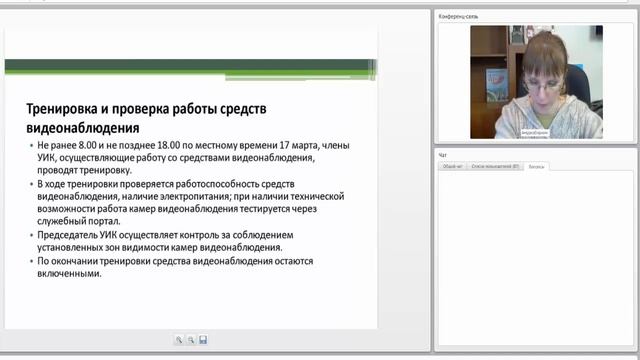Open the Список пользователей tab

click(495, 167)
